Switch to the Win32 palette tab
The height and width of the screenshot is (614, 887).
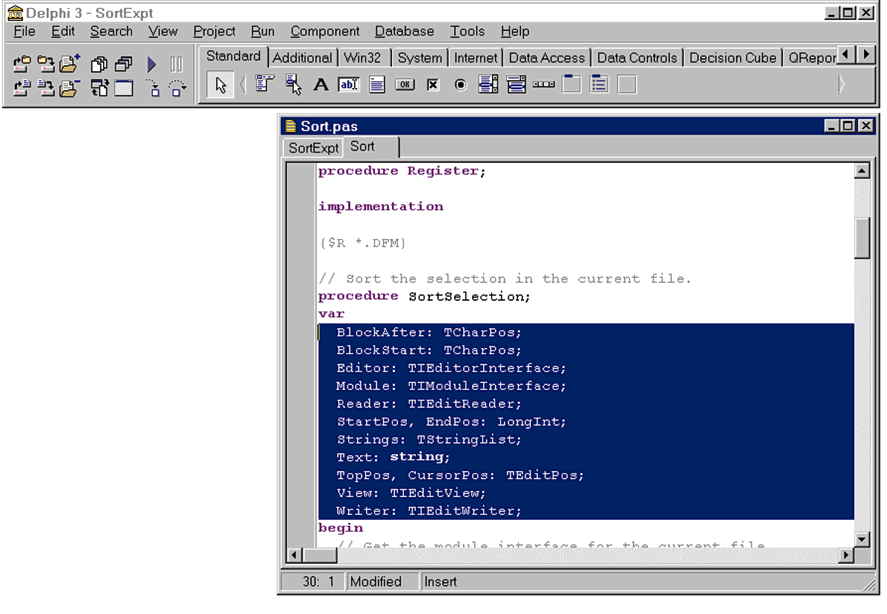367,58
